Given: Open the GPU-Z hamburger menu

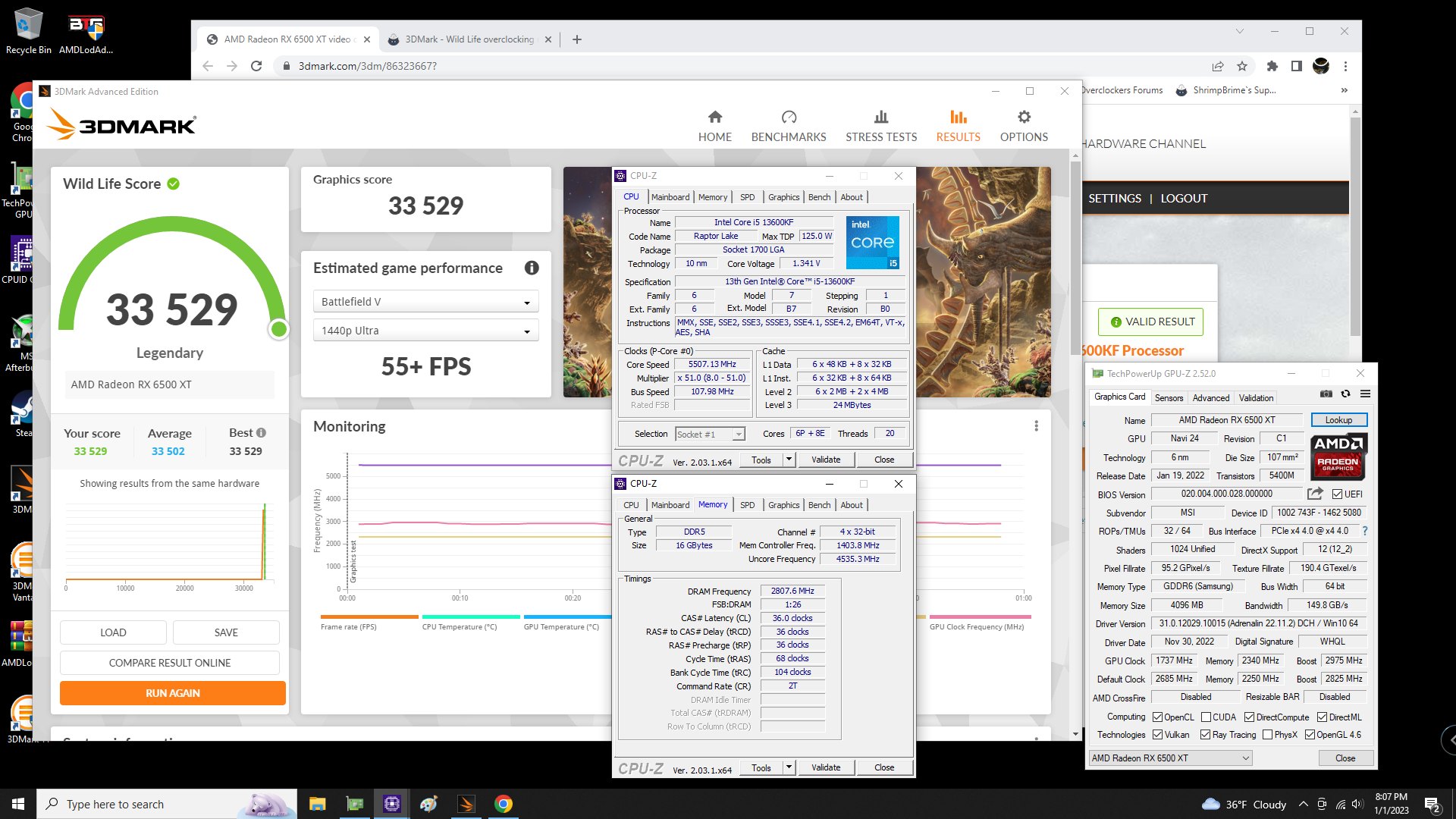Looking at the screenshot, I should click(x=1365, y=394).
